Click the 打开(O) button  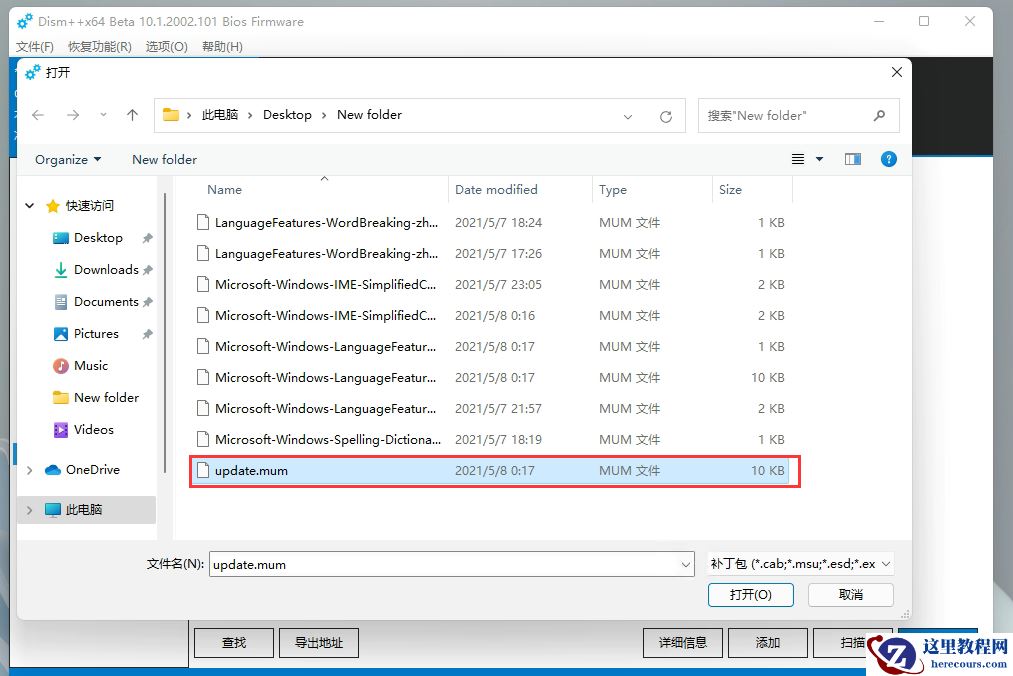pyautogui.click(x=750, y=594)
